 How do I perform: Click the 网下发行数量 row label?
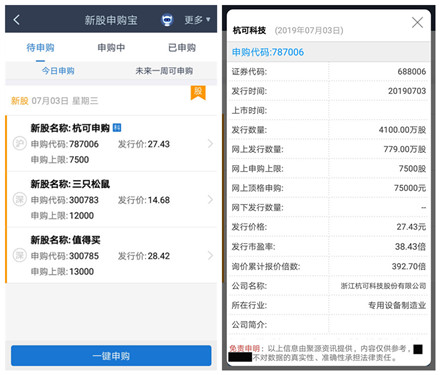click(258, 208)
